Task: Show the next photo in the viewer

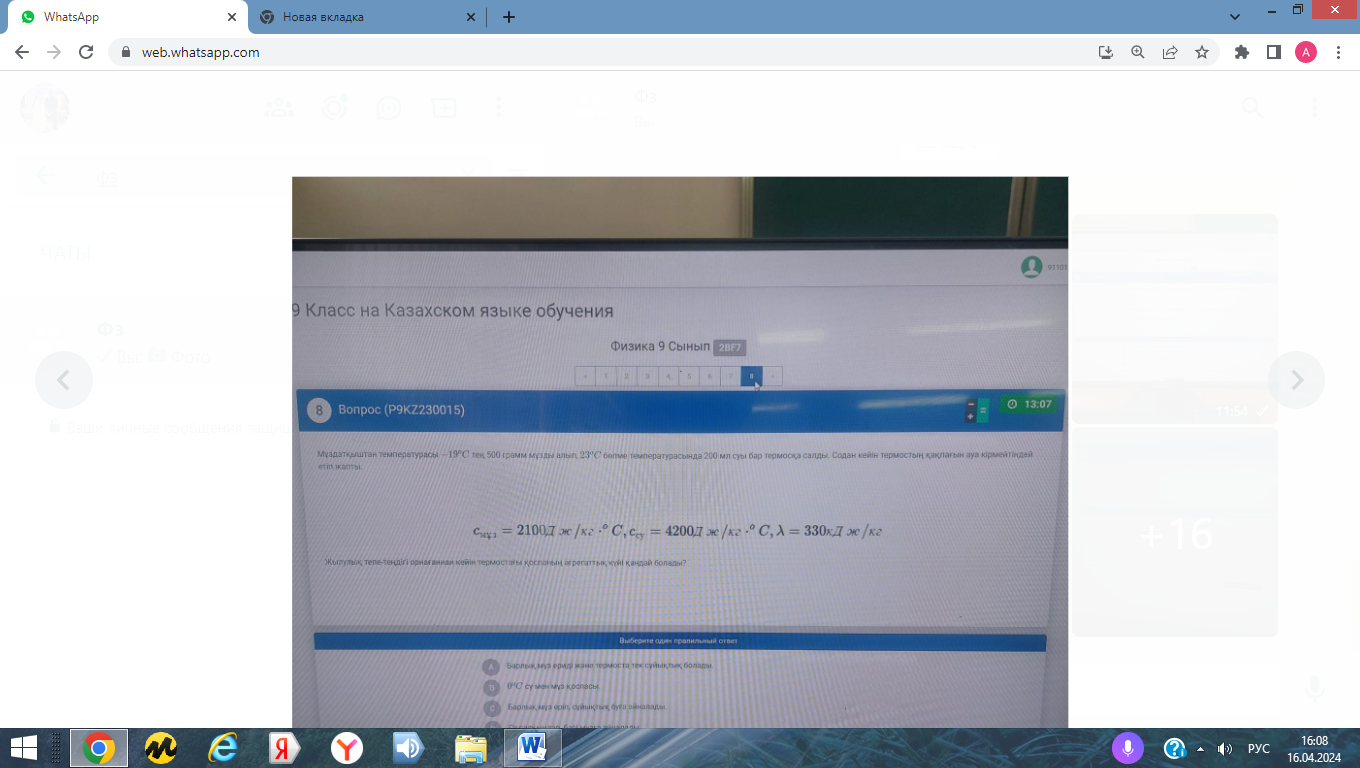Action: [x=1296, y=380]
